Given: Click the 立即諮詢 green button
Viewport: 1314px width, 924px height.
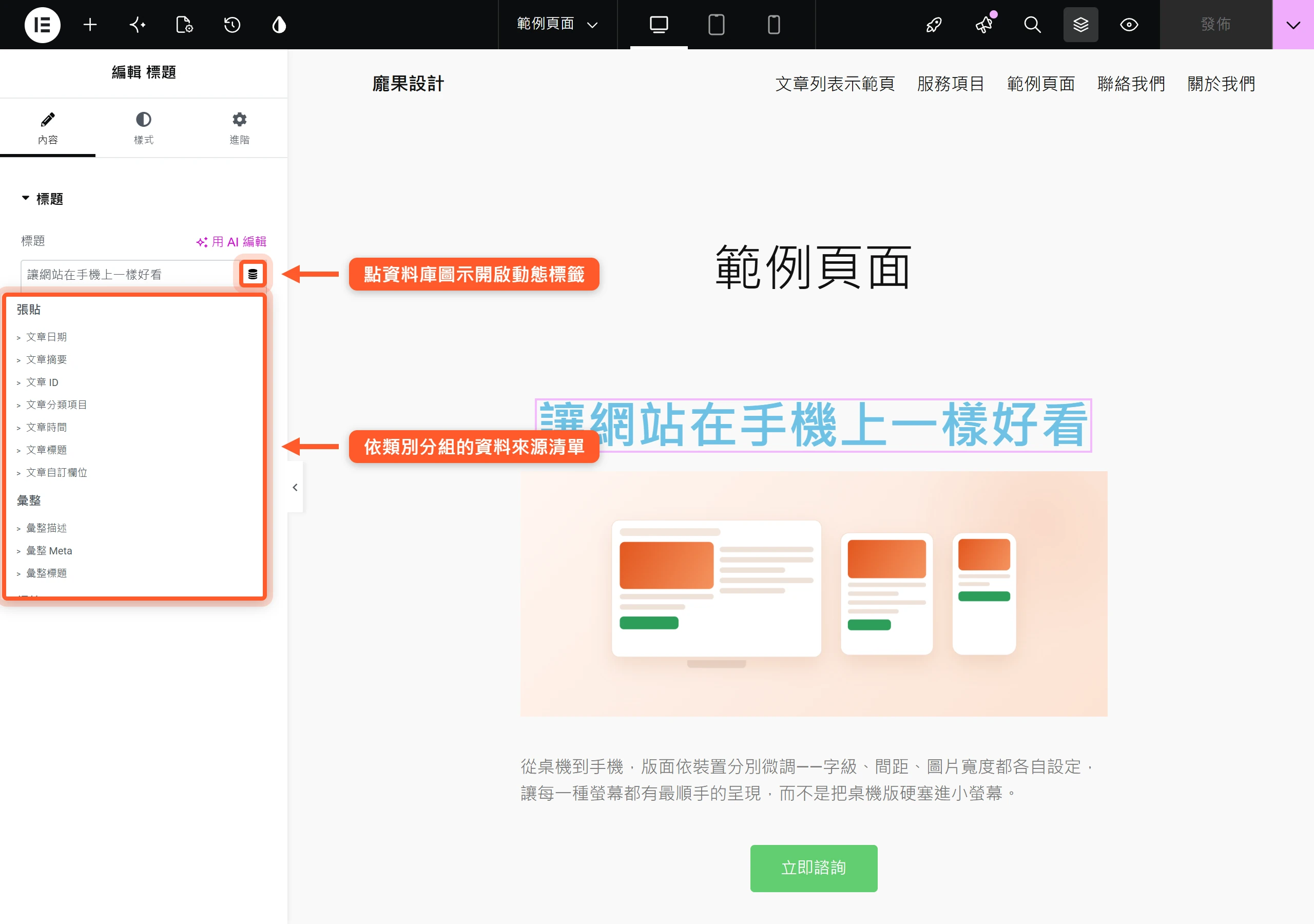Looking at the screenshot, I should pyautogui.click(x=813, y=868).
